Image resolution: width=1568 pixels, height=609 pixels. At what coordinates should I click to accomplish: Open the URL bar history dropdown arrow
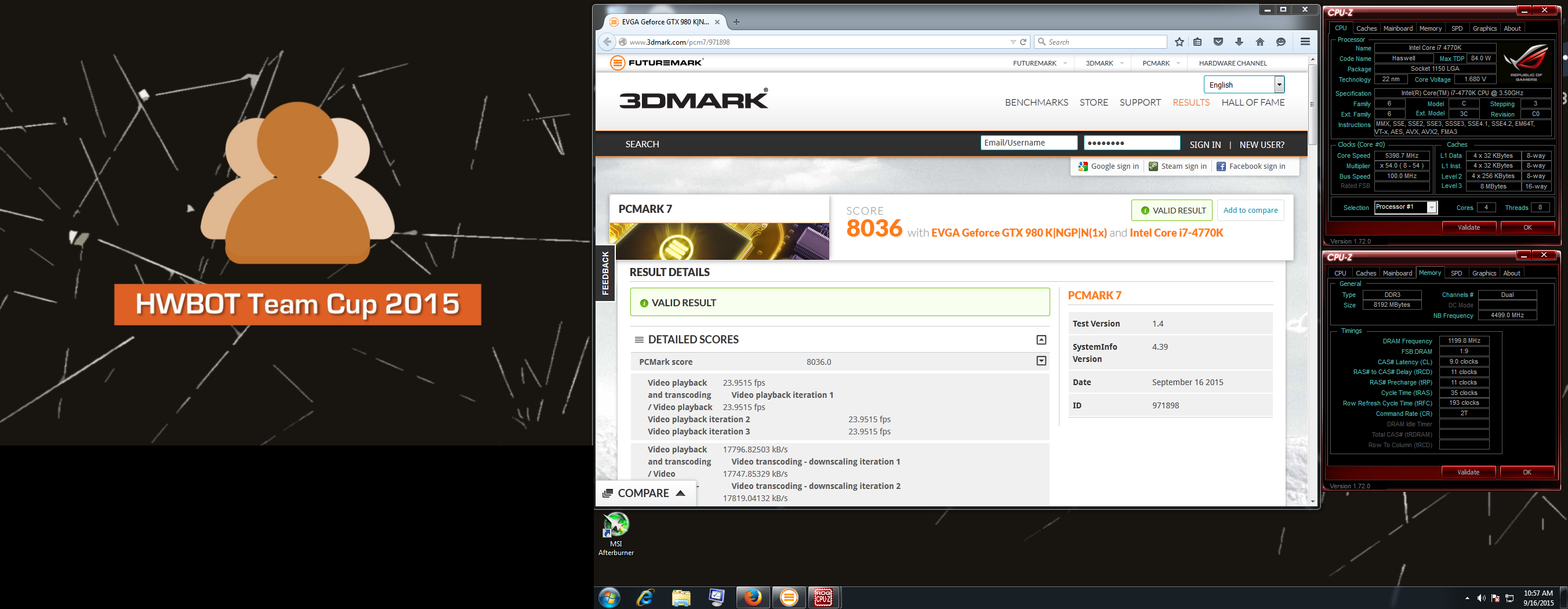(1013, 42)
